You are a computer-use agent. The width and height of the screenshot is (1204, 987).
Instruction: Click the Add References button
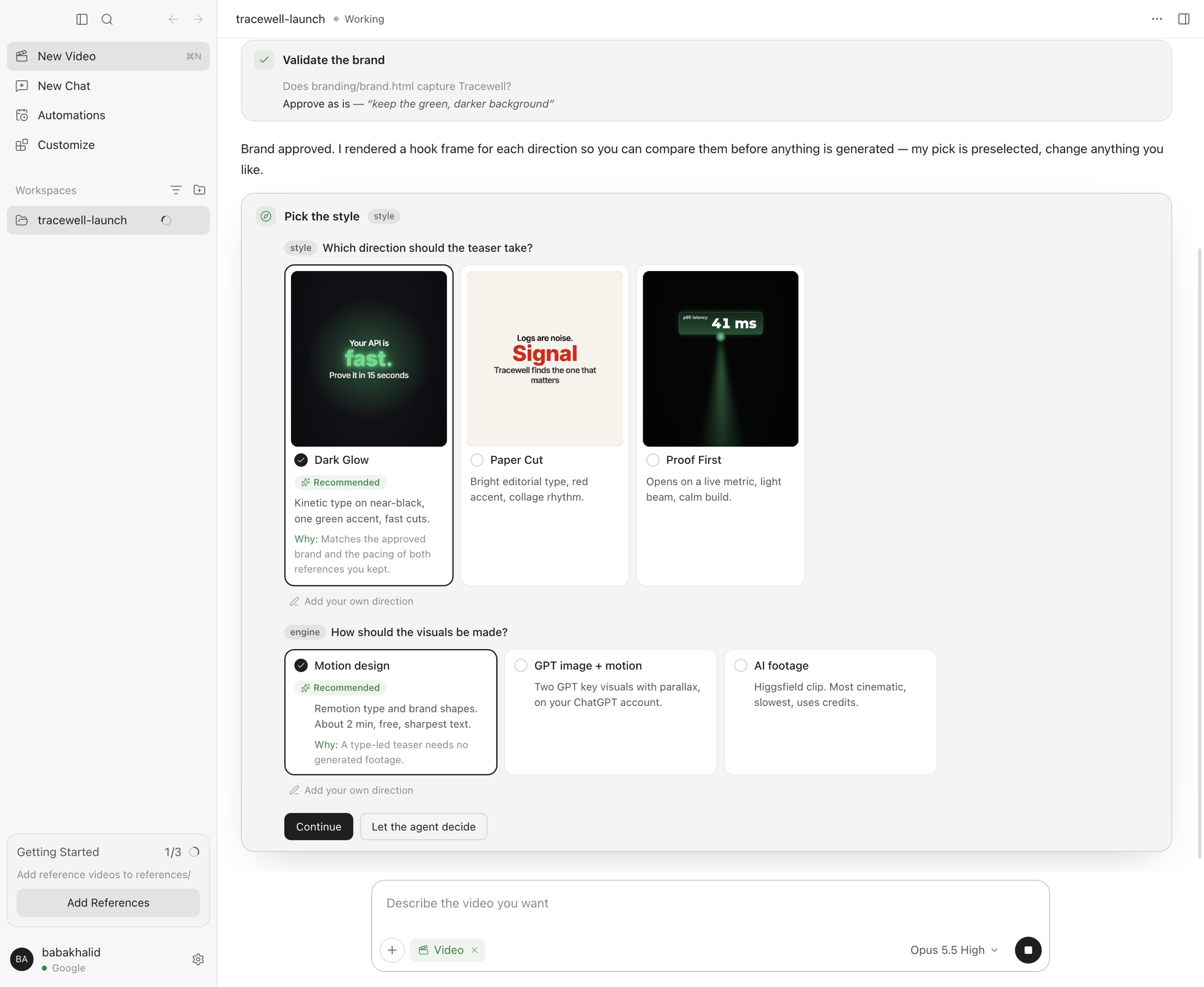(108, 903)
